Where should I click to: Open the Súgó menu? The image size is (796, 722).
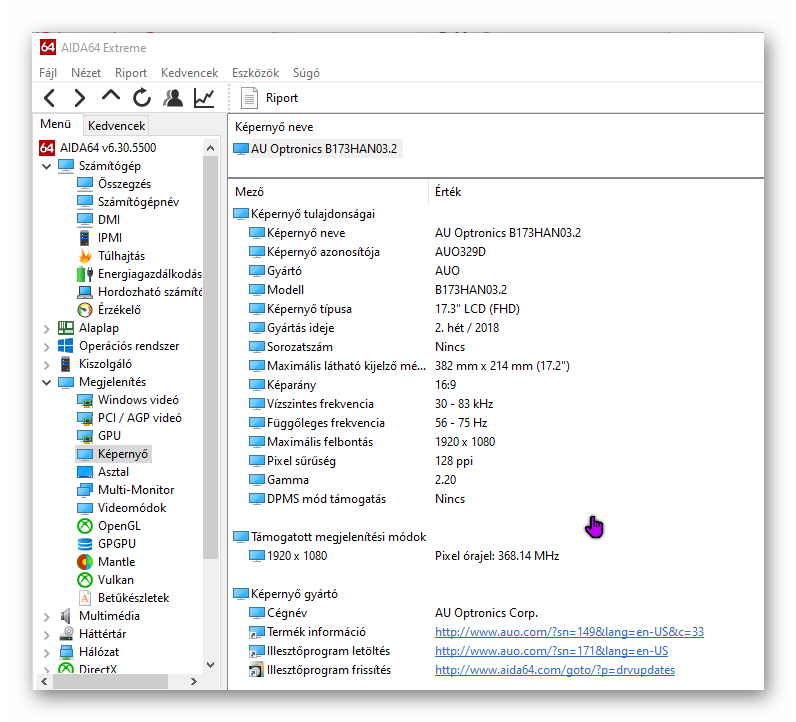point(306,73)
